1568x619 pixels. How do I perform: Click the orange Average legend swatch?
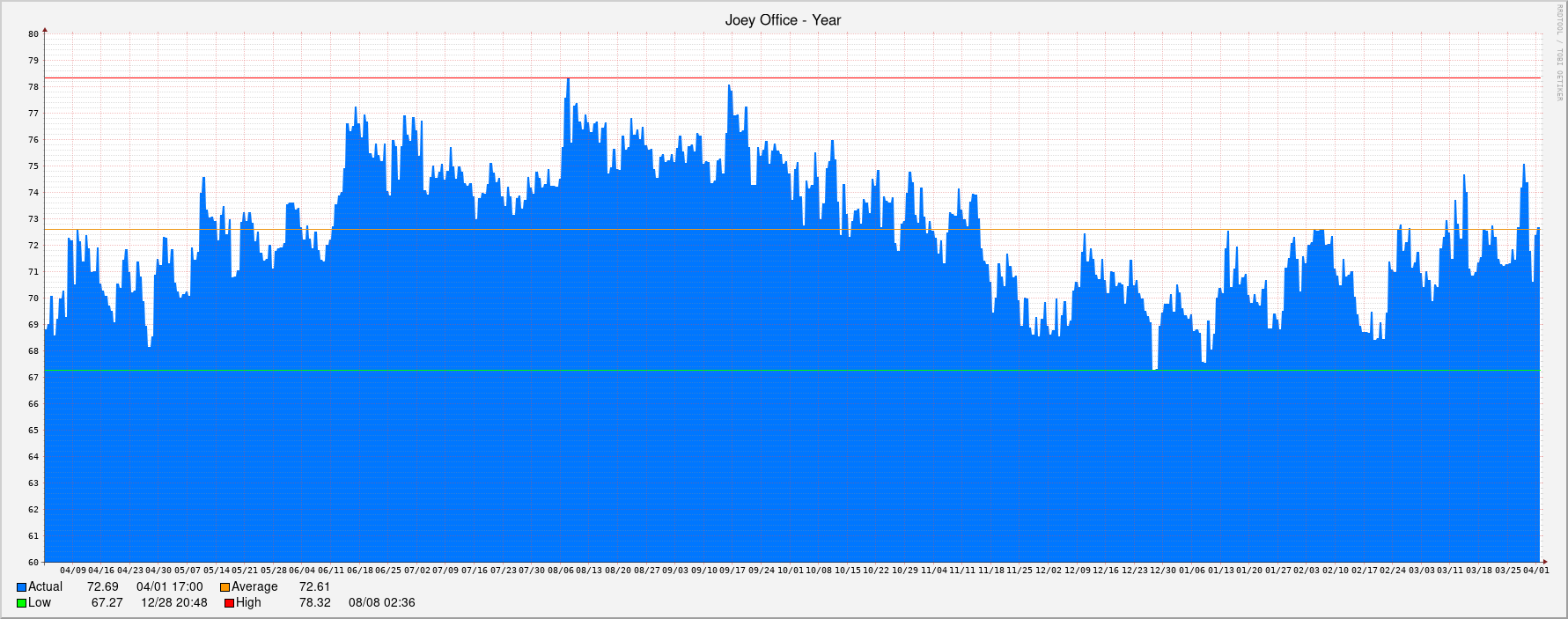pyautogui.click(x=225, y=587)
